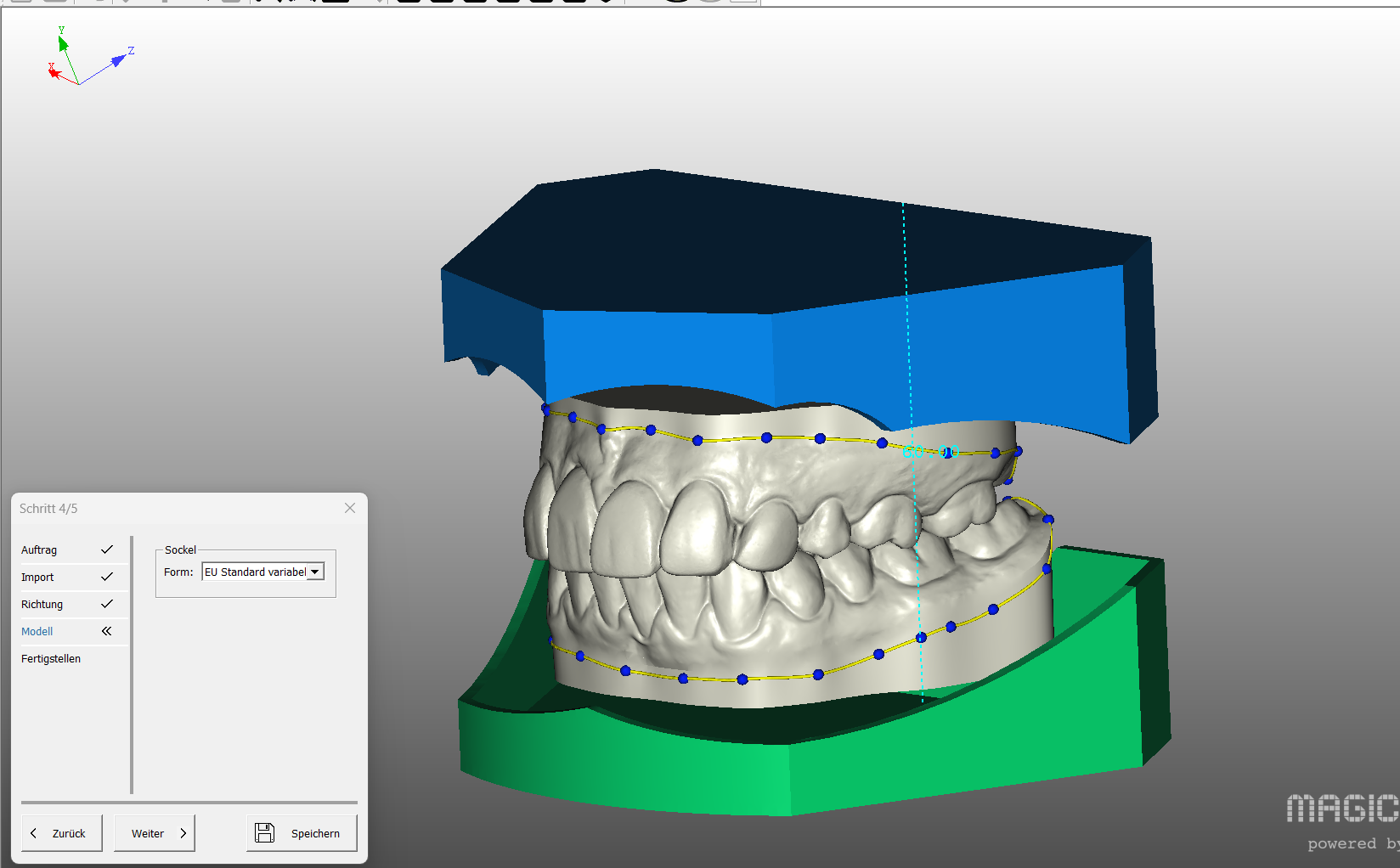Viewport: 1400px width, 868px height.
Task: Click the MAGIC logo watermark
Action: 1341,809
